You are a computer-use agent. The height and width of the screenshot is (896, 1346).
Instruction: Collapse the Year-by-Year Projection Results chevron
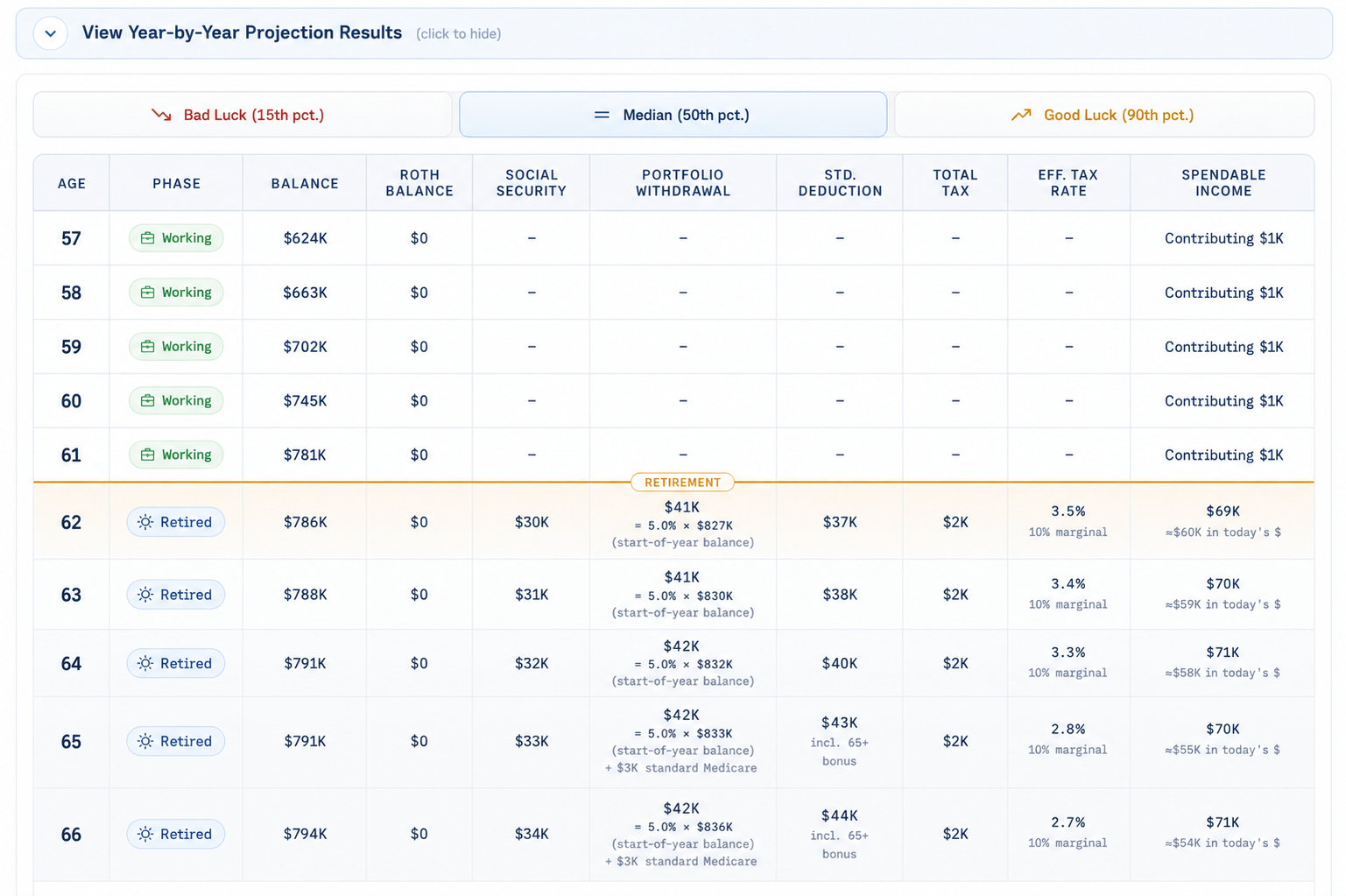coord(51,33)
